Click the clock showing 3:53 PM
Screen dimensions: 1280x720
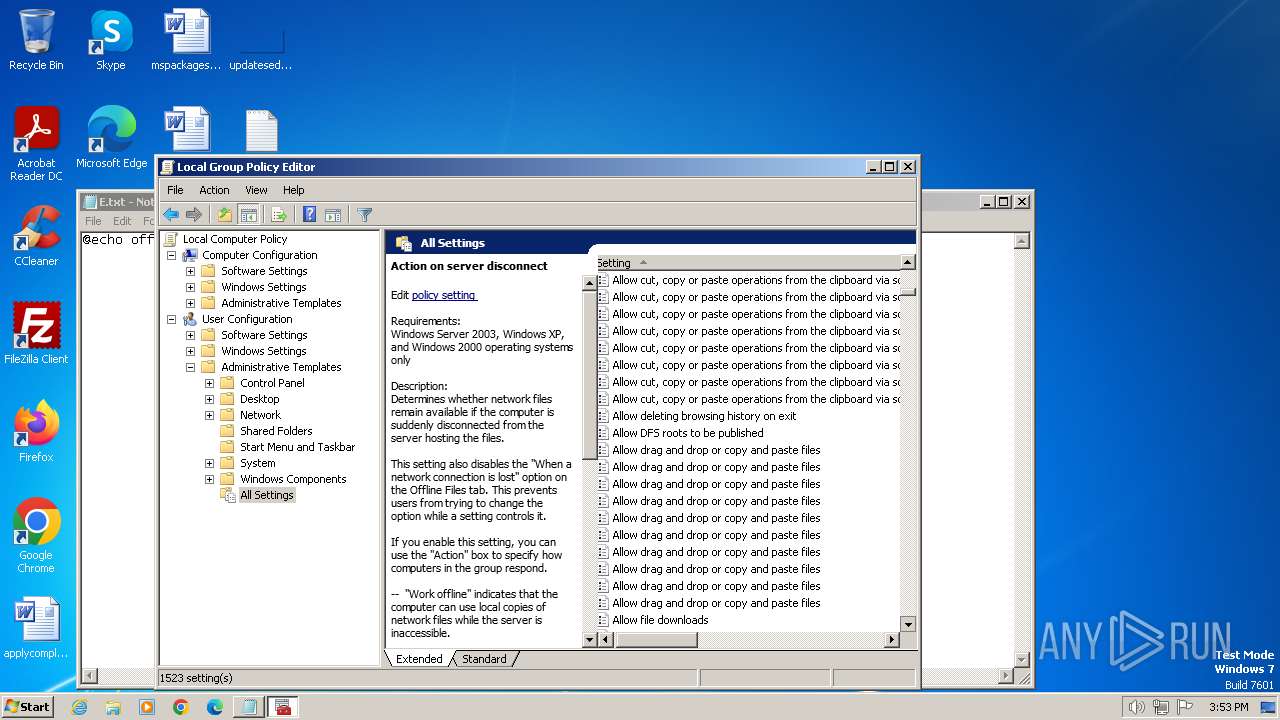[1228, 707]
